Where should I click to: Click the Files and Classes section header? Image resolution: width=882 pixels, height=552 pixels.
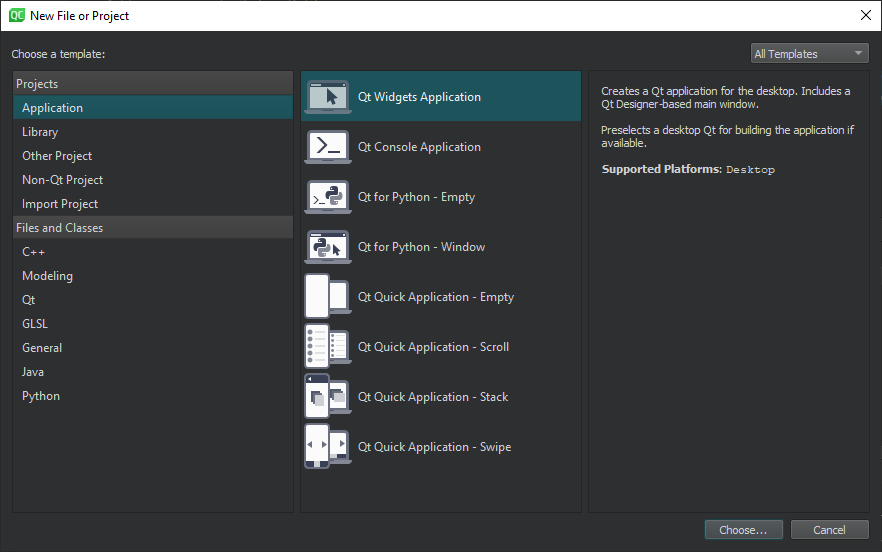click(x=153, y=228)
